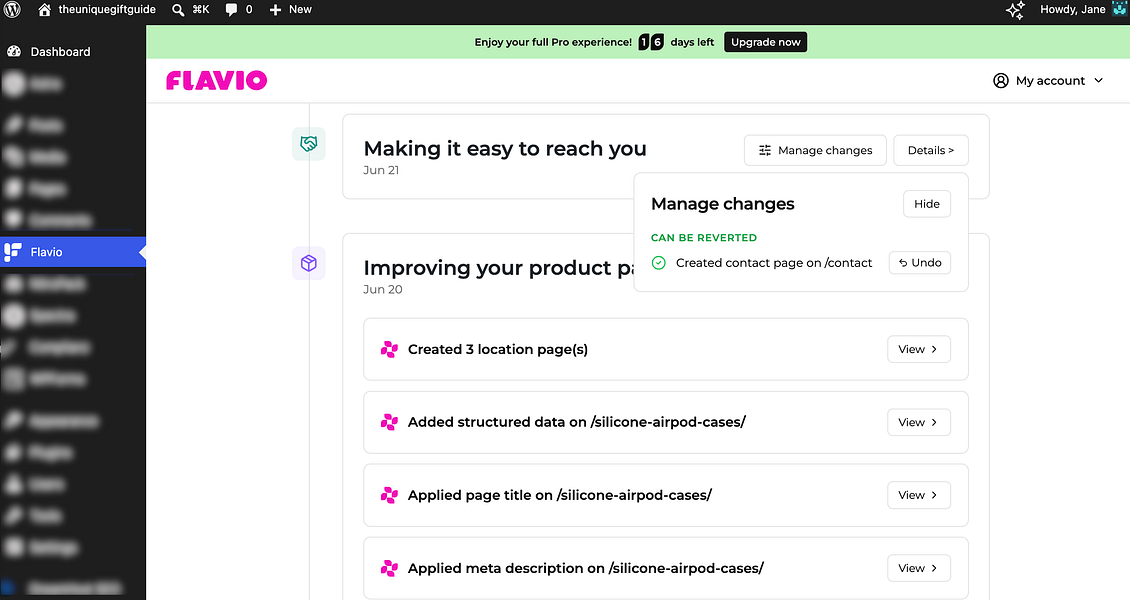Open theuniquegiftguide site home icon
Viewport: 1130px width, 600px height.
[45, 9]
